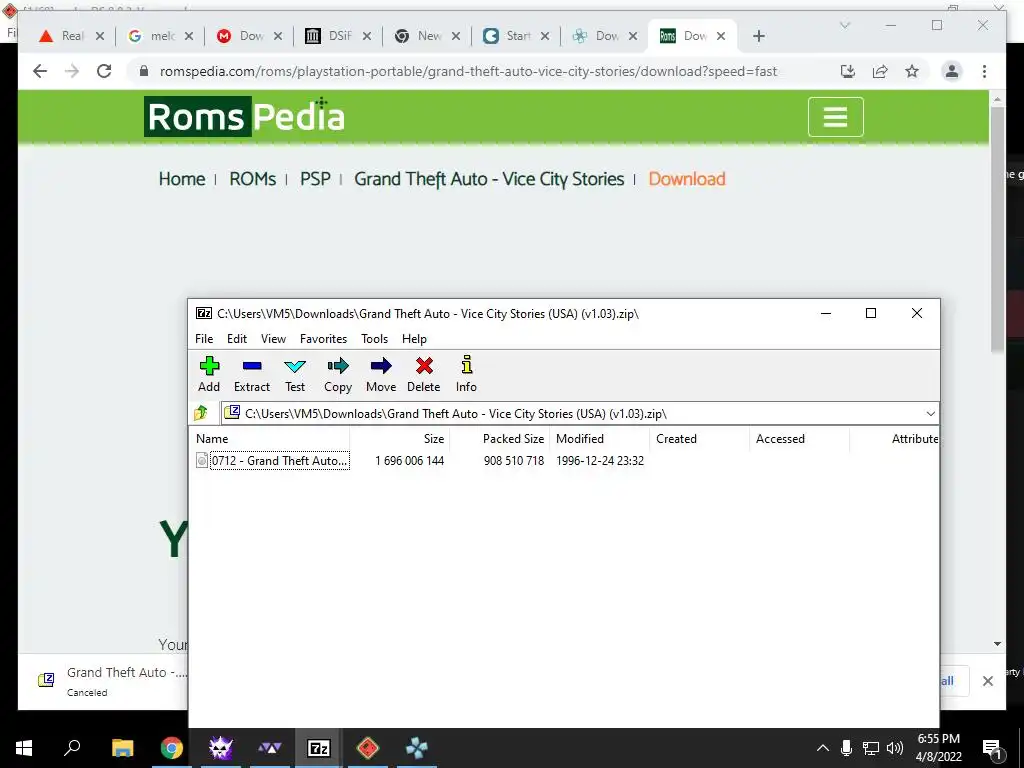The width and height of the screenshot is (1024, 768).
Task: Click the install page icon in Chrome
Action: point(848,71)
